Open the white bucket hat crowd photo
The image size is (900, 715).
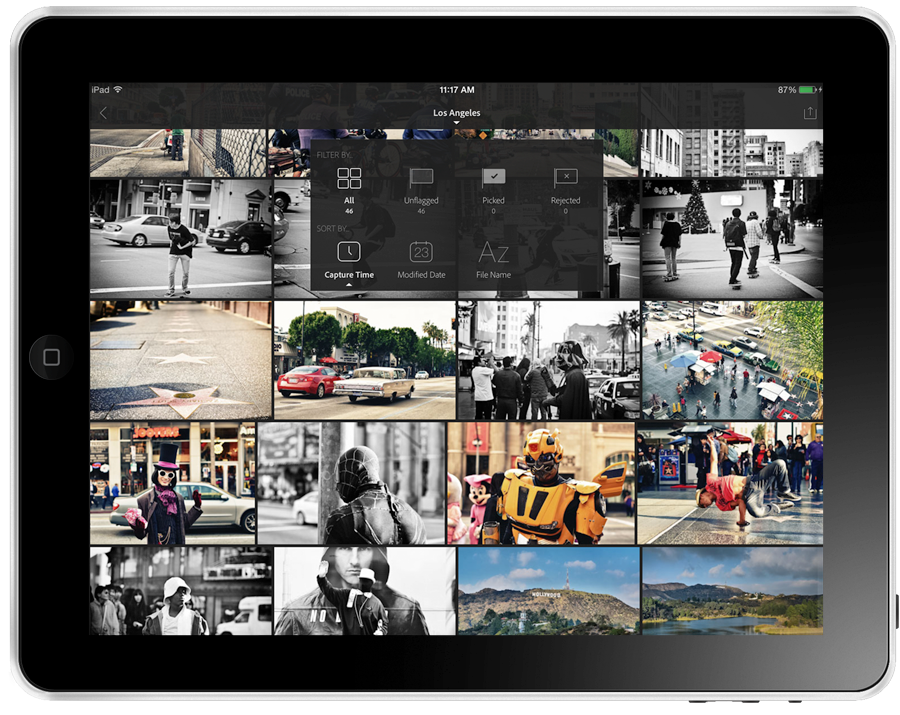point(181,590)
